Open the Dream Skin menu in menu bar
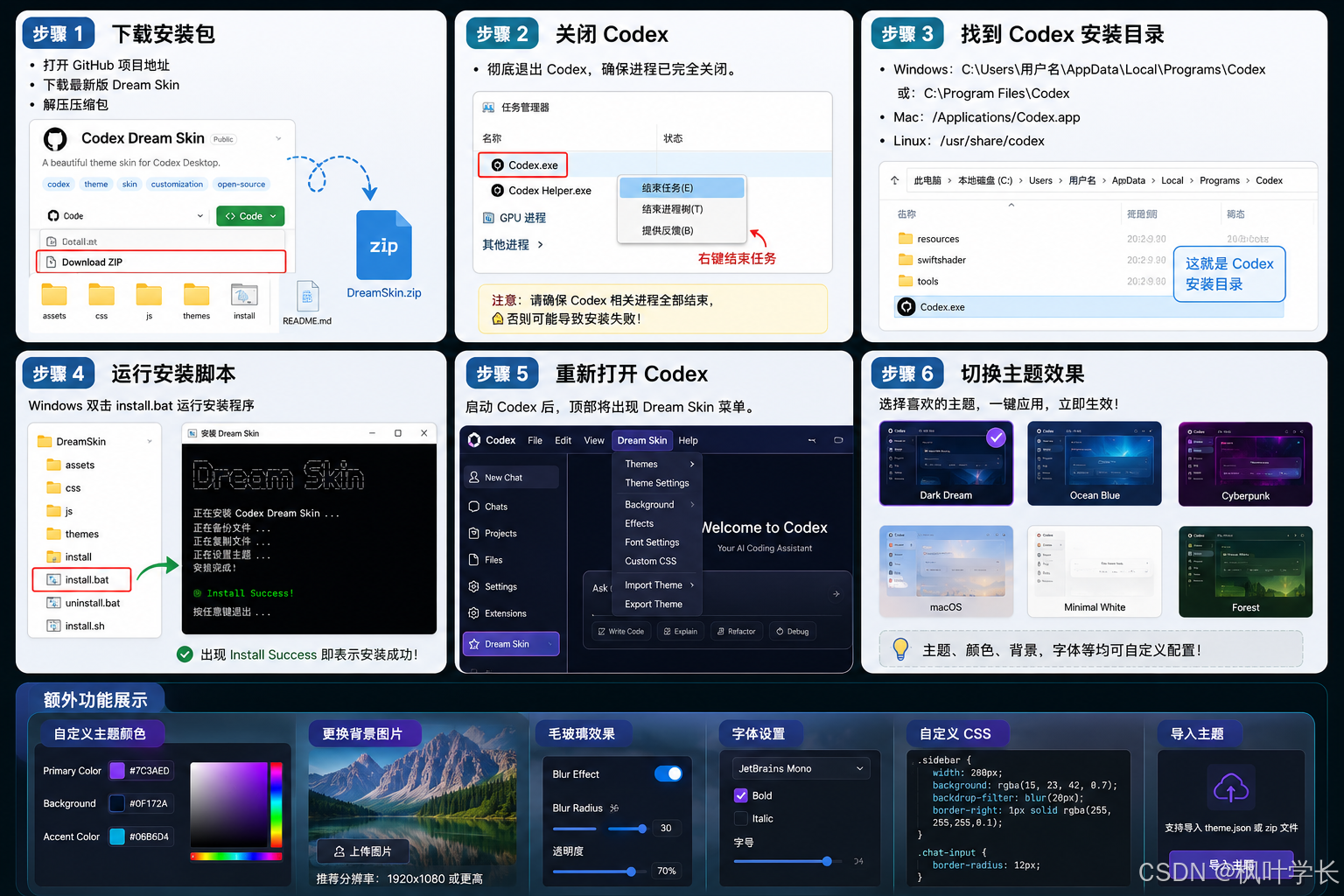 tap(642, 441)
